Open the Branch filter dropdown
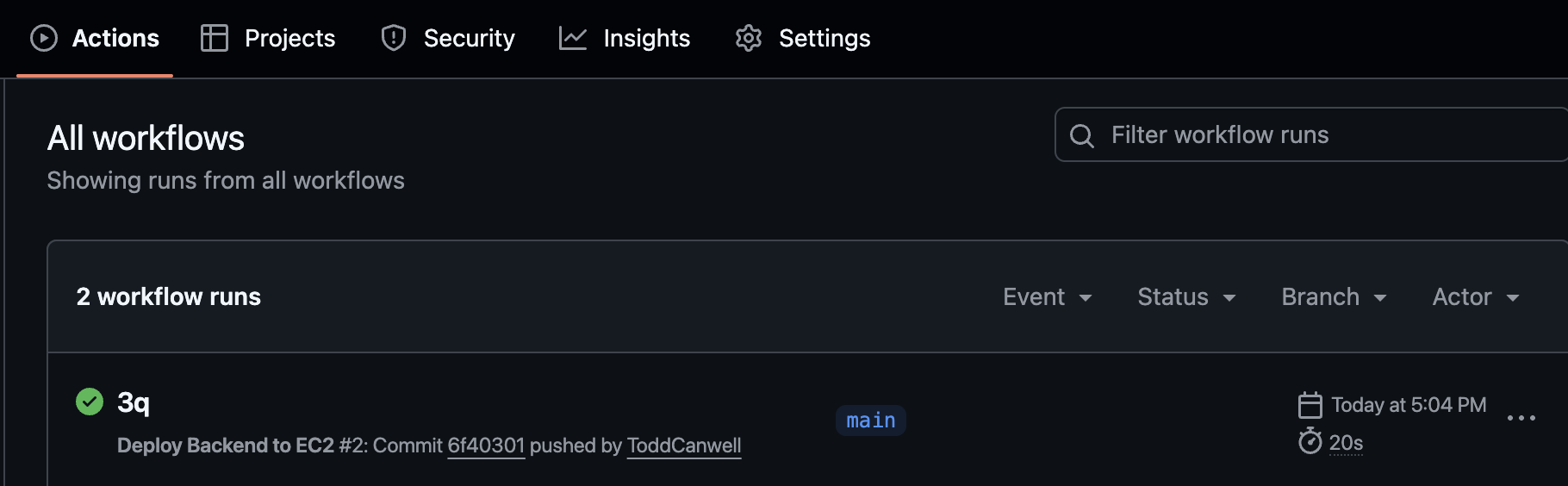The image size is (1568, 486). tap(1335, 296)
